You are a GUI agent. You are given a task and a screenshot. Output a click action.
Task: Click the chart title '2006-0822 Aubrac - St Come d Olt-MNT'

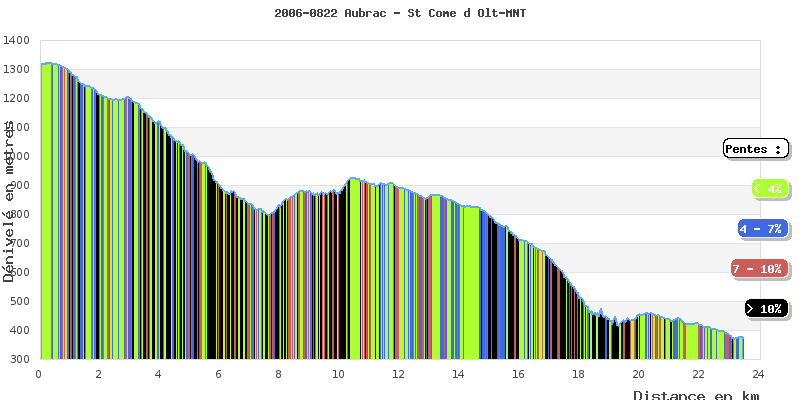point(400,13)
